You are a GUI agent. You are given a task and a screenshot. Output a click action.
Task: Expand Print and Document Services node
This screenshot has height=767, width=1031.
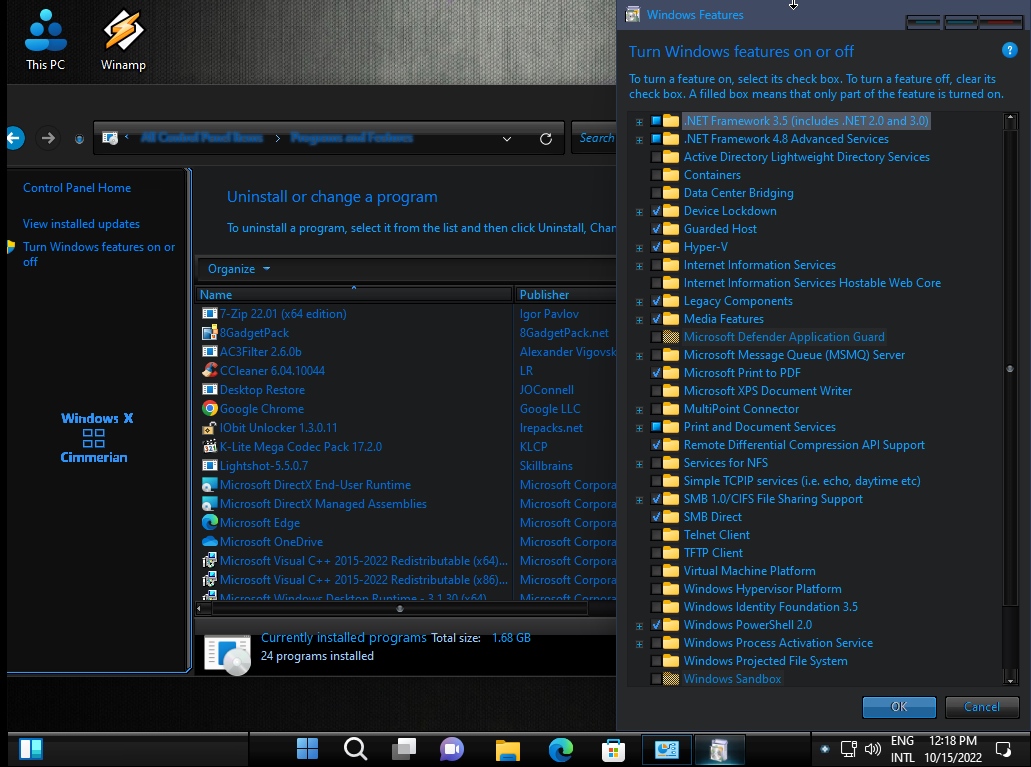click(x=639, y=428)
